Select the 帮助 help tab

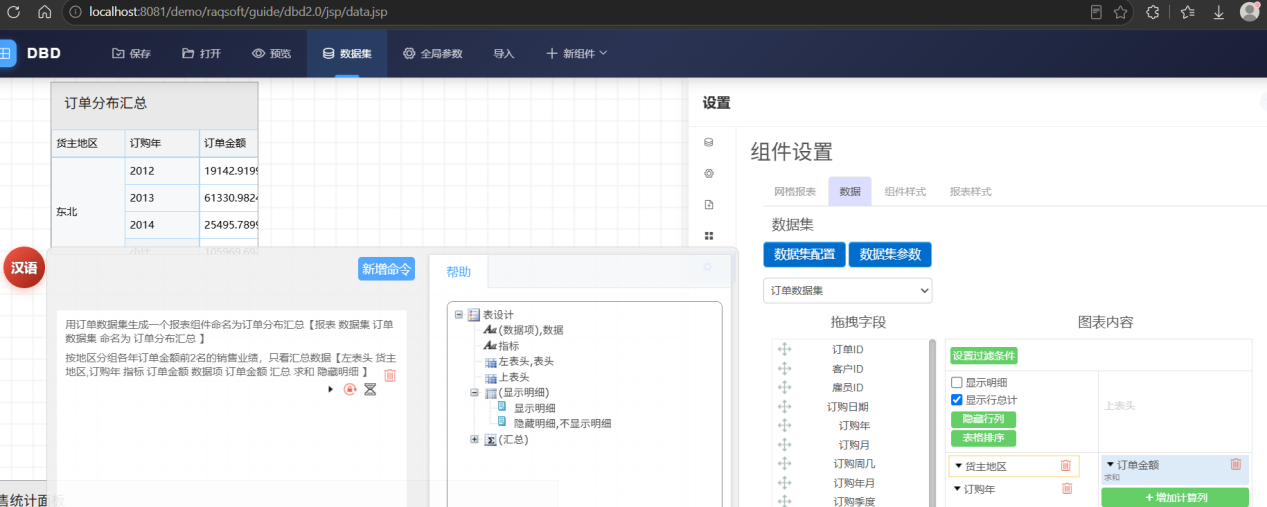458,272
